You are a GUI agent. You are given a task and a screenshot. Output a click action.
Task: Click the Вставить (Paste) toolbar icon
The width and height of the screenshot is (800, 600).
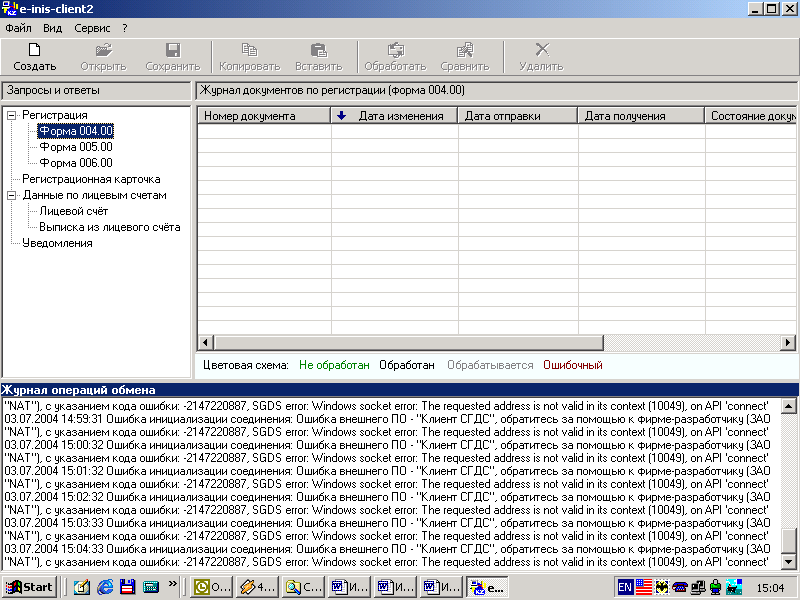(318, 50)
